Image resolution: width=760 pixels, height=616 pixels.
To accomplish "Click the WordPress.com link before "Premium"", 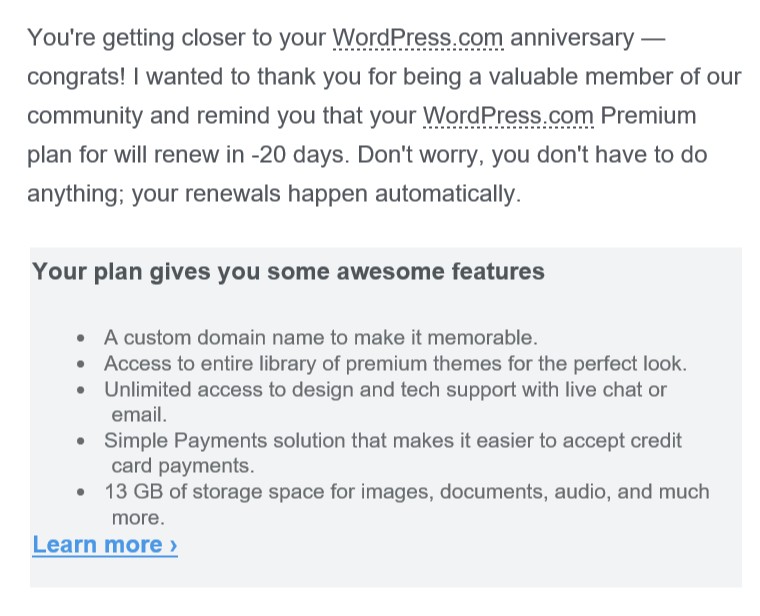I will [x=508, y=116].
